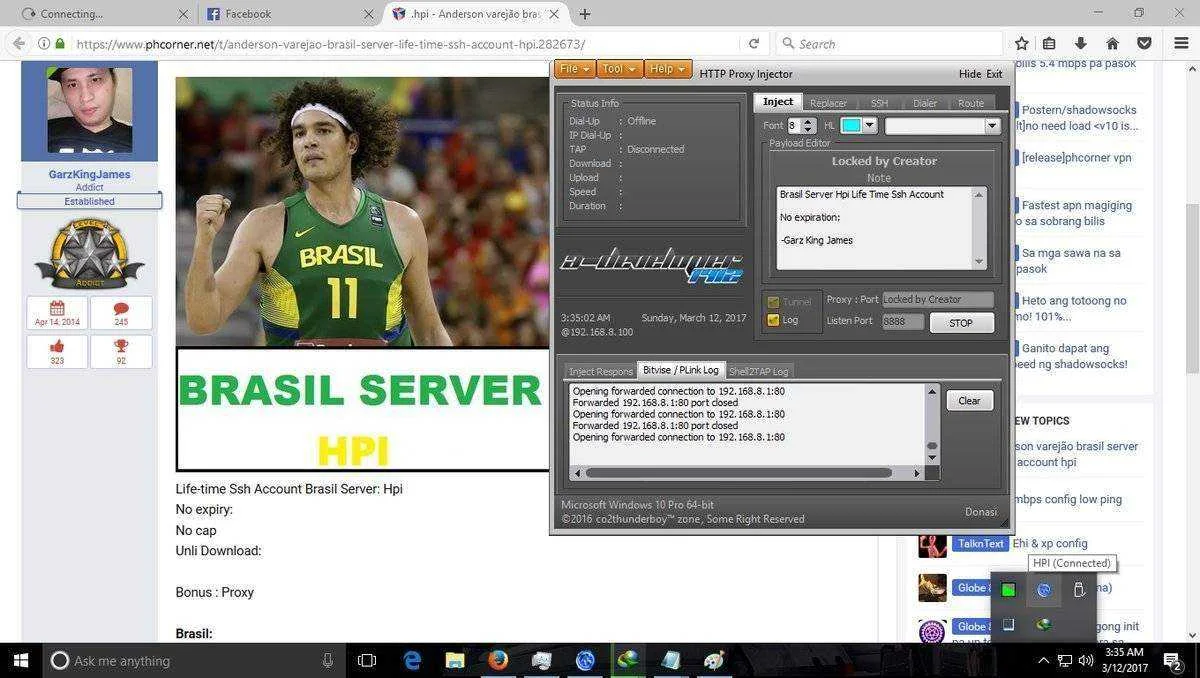This screenshot has width=1200, height=678.
Task: Switch to the Inject tab
Action: tap(778, 102)
